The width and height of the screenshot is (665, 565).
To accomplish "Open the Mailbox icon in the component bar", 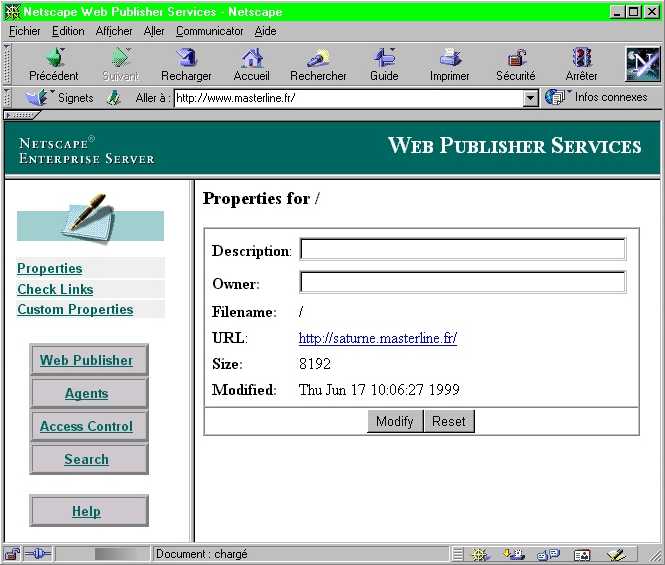I will [514, 554].
